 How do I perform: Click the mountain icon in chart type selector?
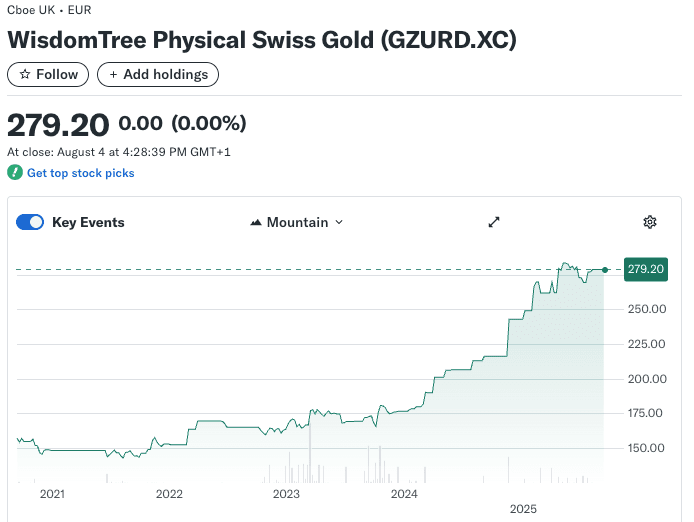pos(256,222)
